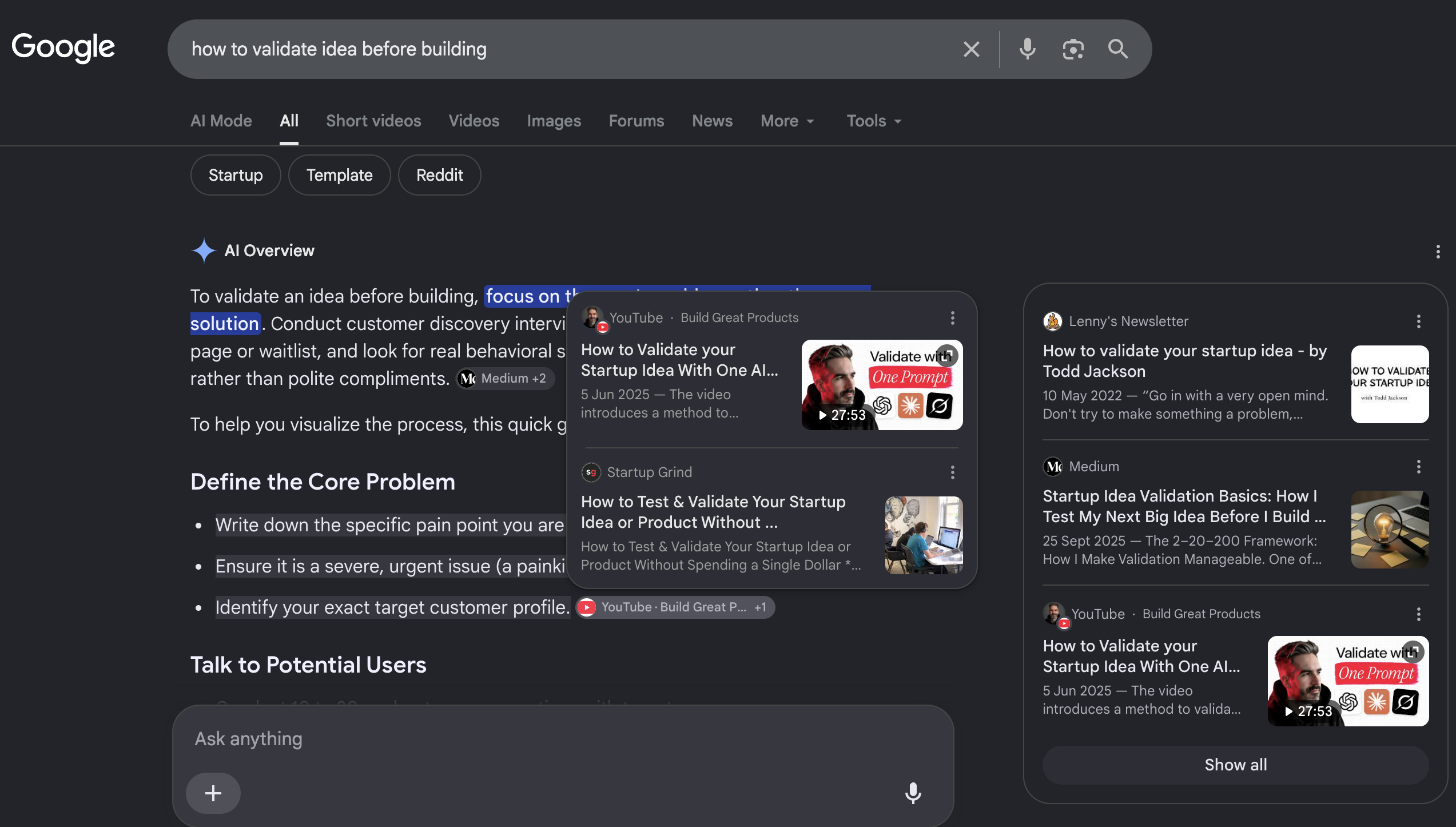
Task: Filter results with the Template chip
Action: pos(340,175)
